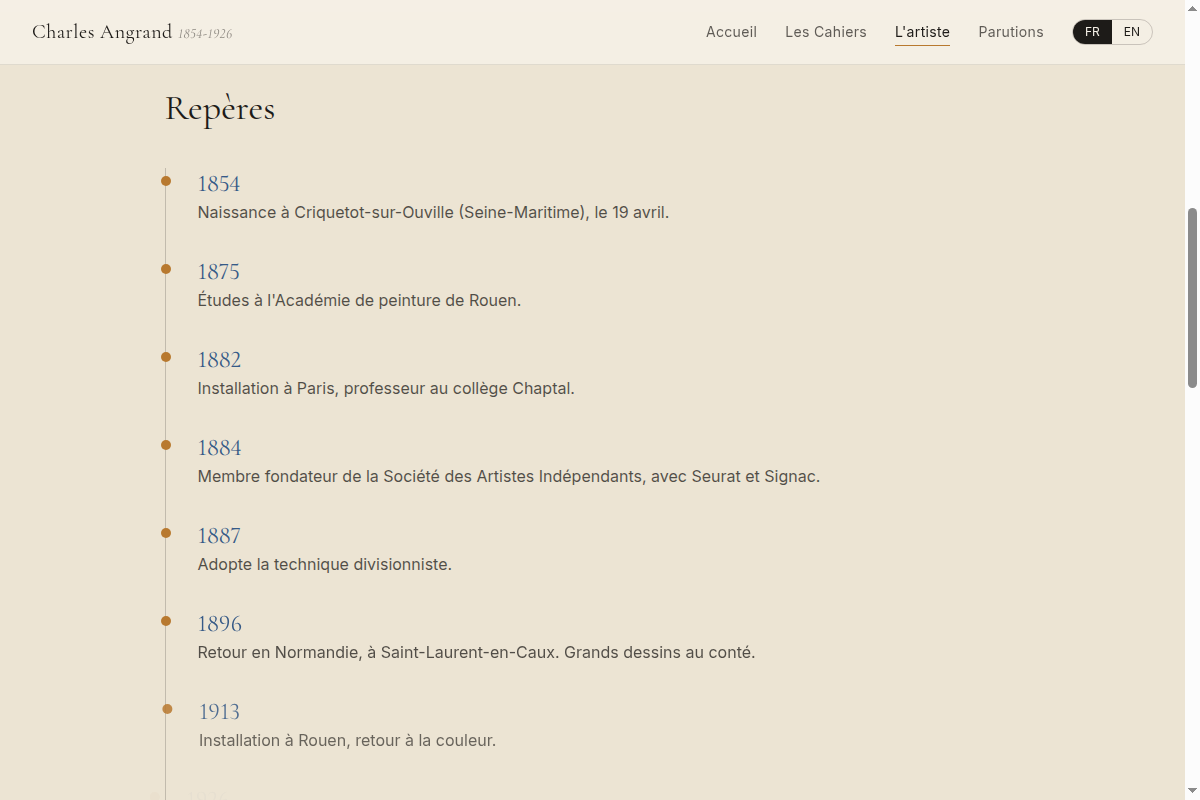
Task: Click text 'Membre fondateur de la Société des Artistes Indépendants'
Action: [420, 476]
